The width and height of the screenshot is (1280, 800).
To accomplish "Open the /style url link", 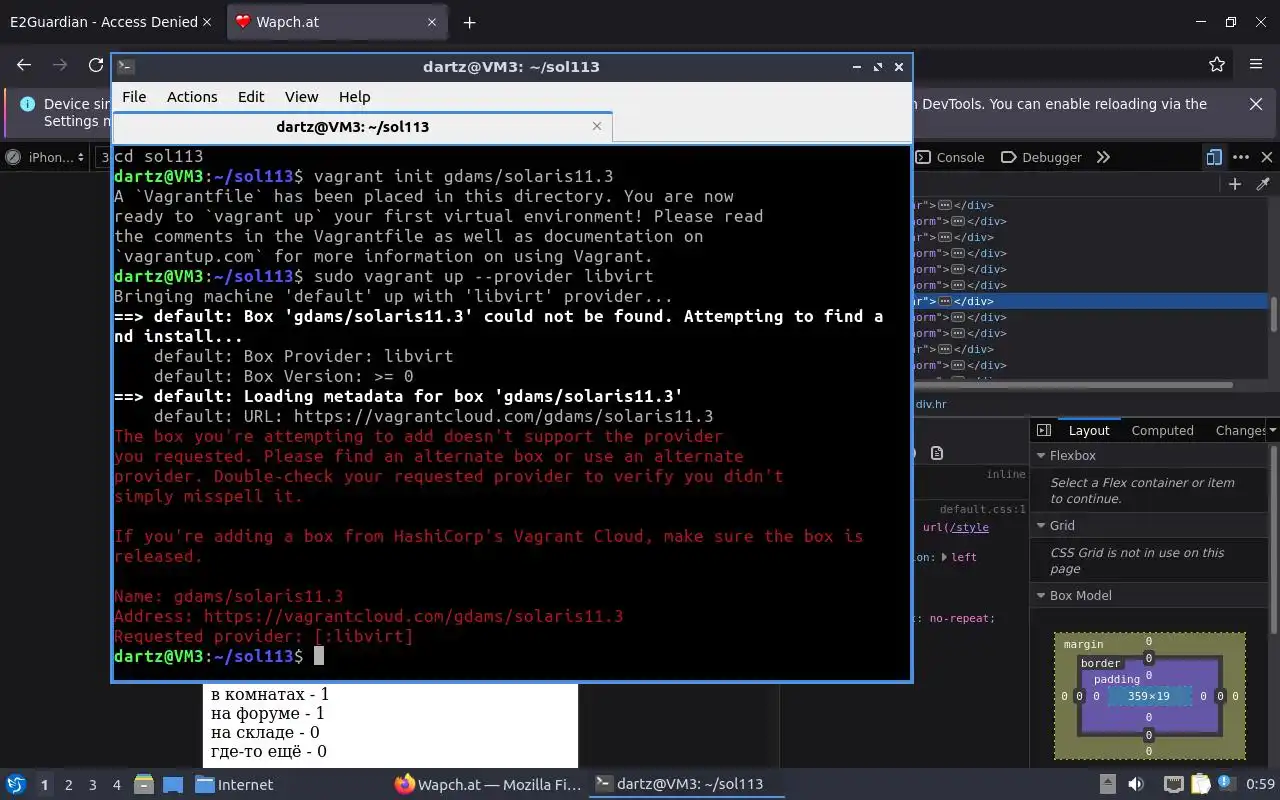I will pos(968,527).
